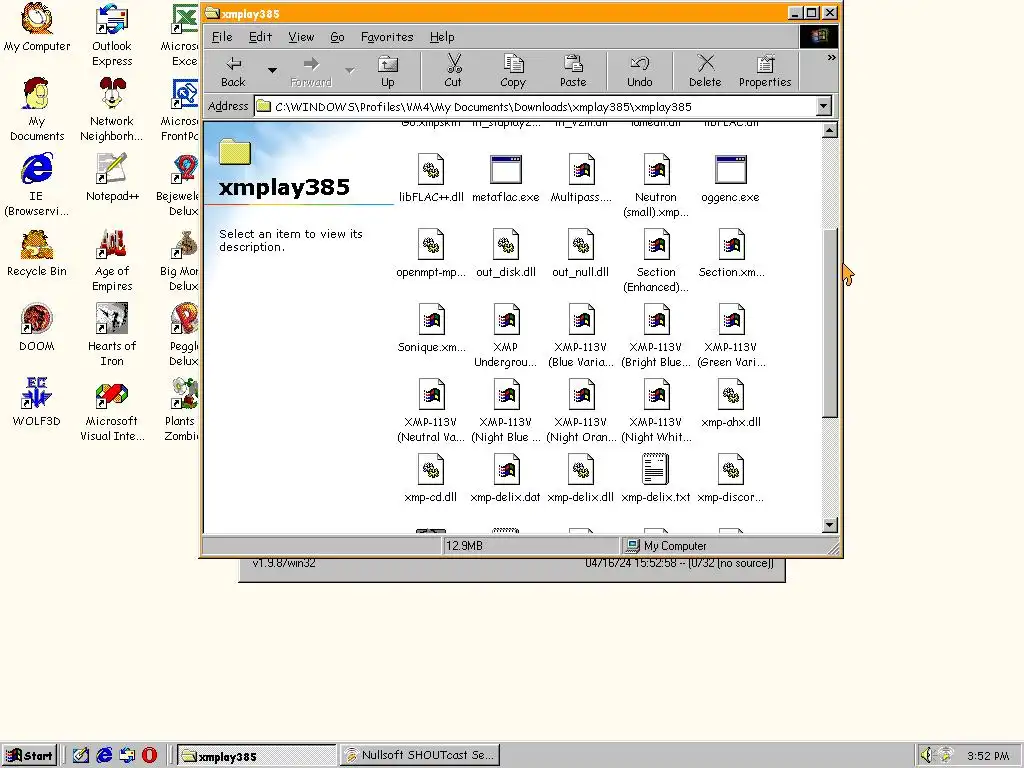Select the Sonique skin file
Screen dimensions: 1024x768
(x=432, y=328)
